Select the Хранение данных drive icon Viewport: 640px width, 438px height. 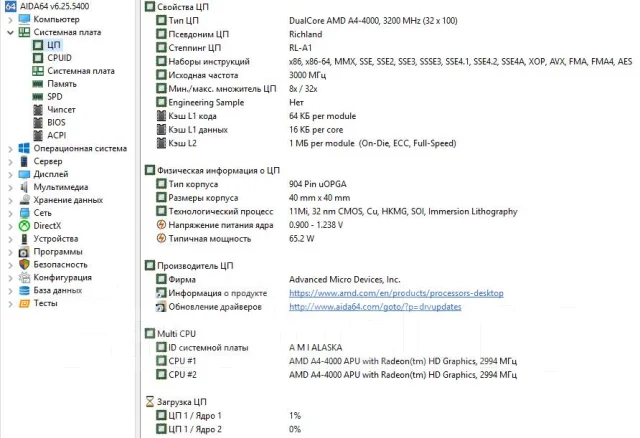tap(24, 200)
